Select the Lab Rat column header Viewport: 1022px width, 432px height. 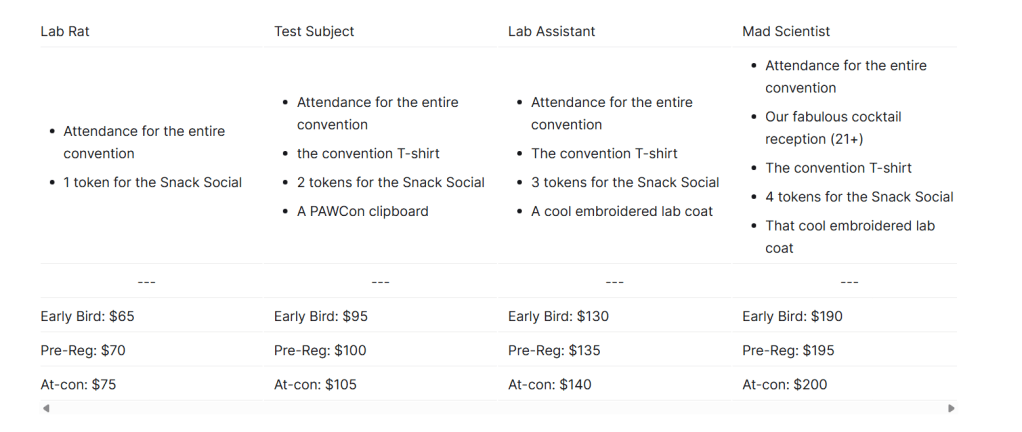tap(65, 31)
